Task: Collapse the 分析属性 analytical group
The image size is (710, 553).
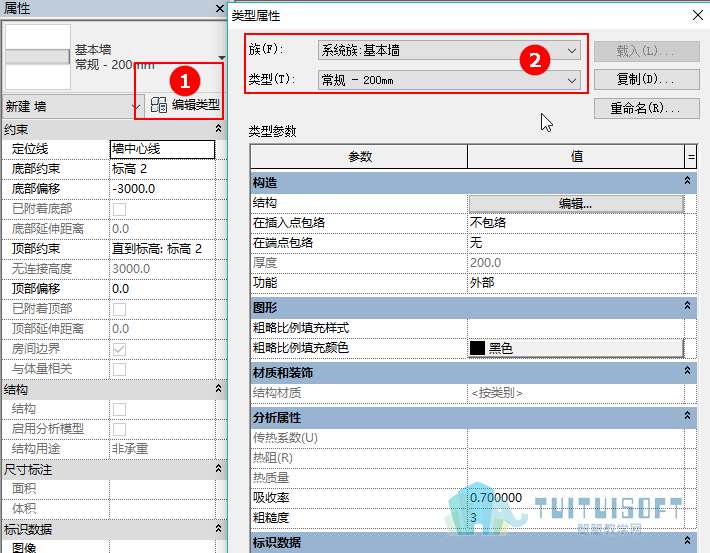Action: pos(687,415)
